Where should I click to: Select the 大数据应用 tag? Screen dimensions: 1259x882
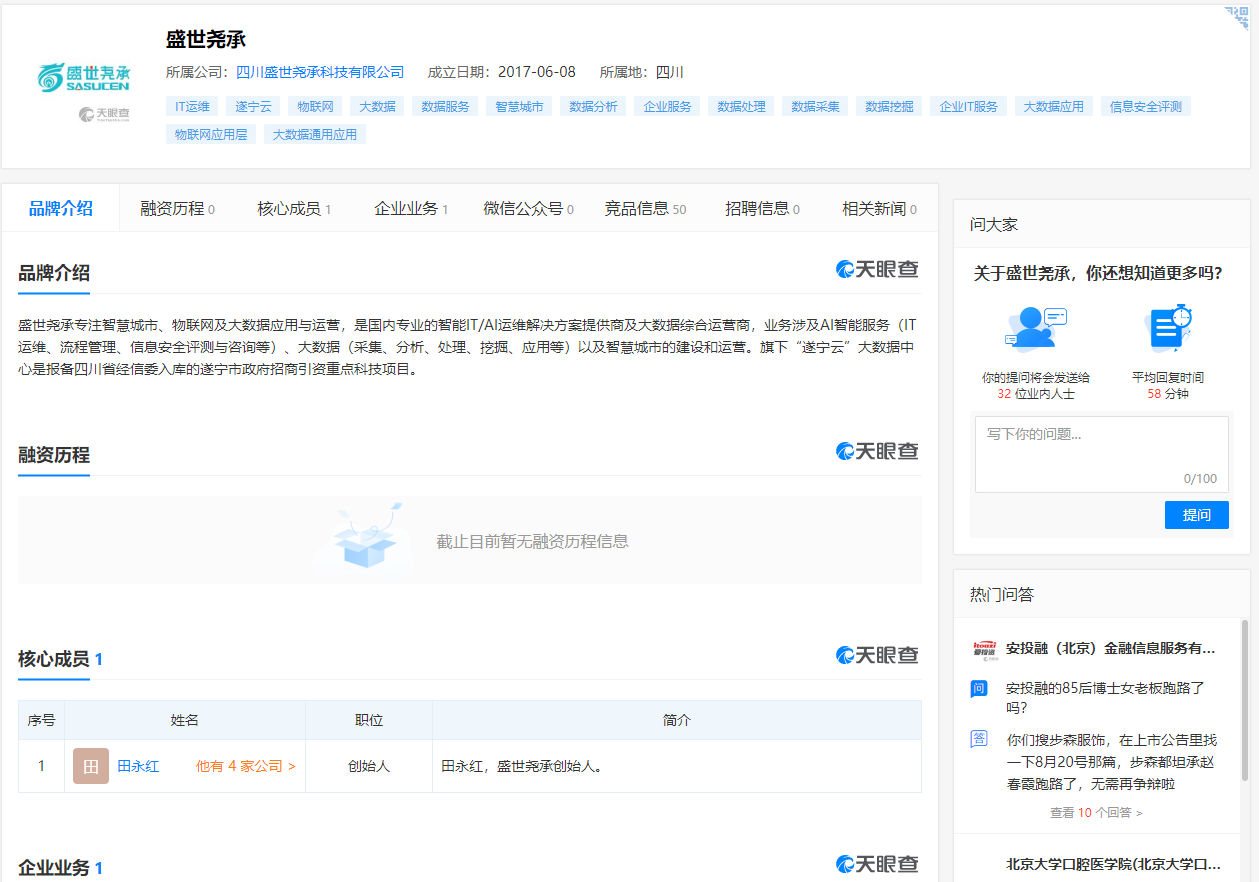pos(1053,106)
